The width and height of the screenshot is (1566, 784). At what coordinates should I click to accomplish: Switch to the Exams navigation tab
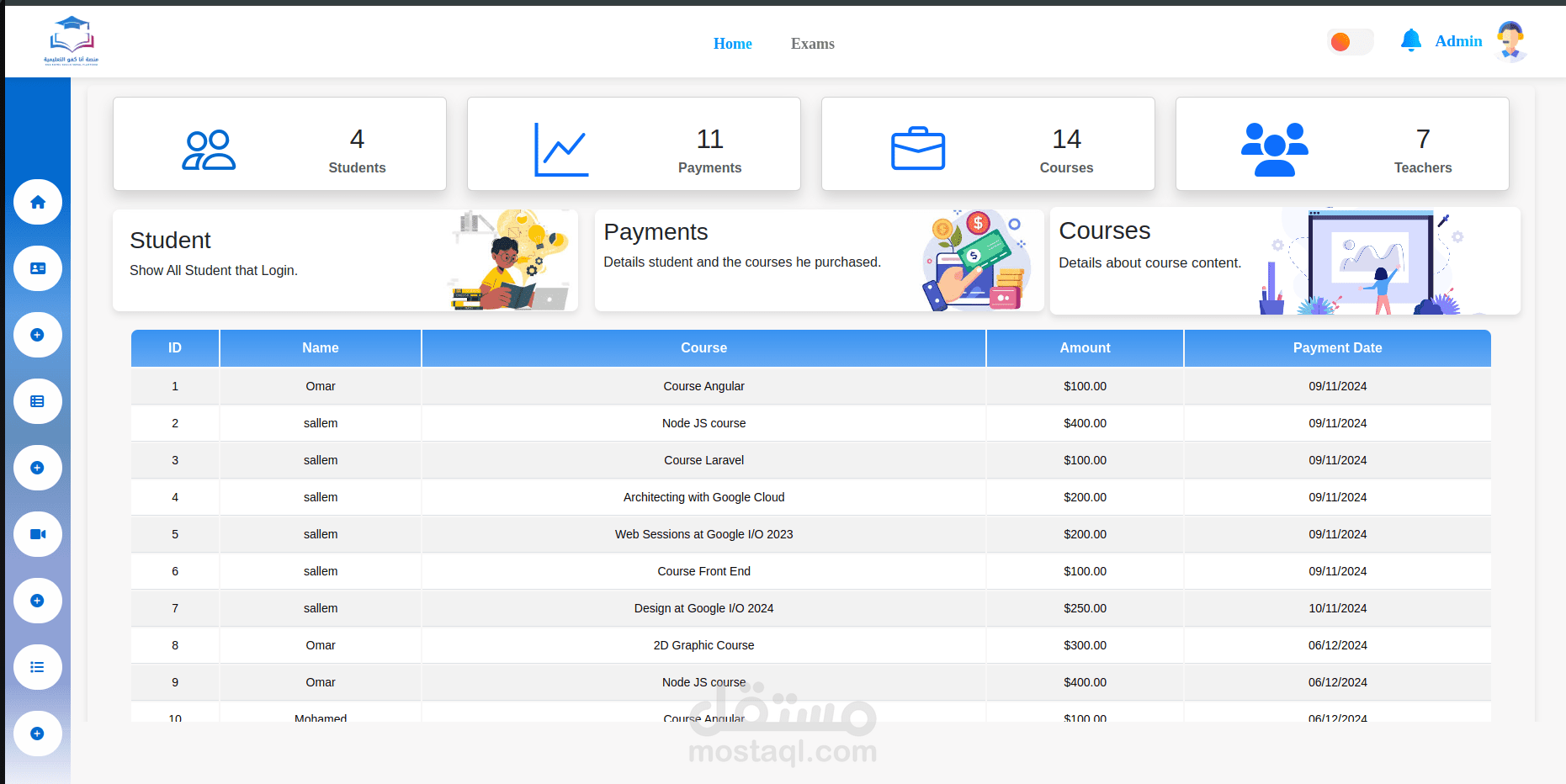[x=813, y=44]
